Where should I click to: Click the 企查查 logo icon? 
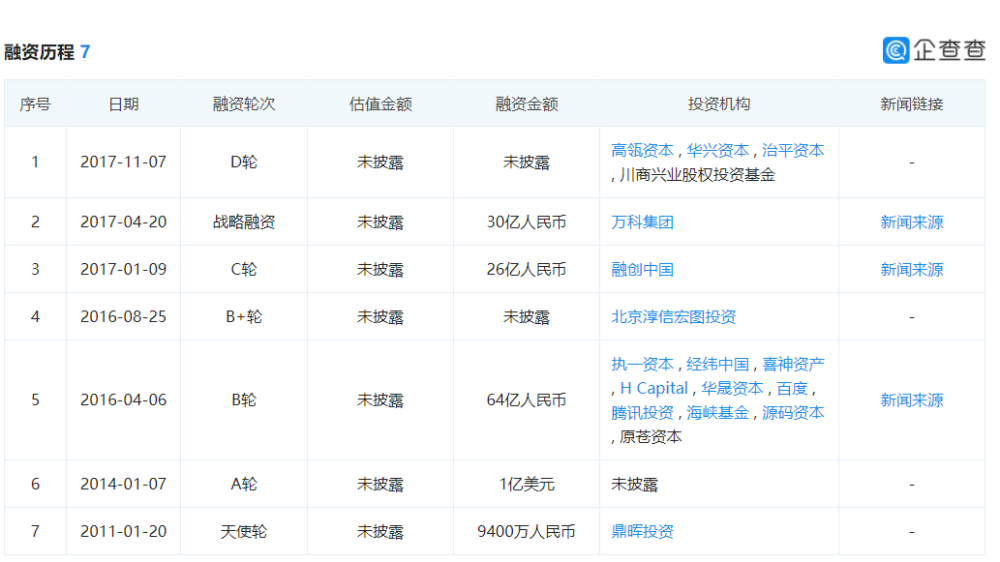895,50
